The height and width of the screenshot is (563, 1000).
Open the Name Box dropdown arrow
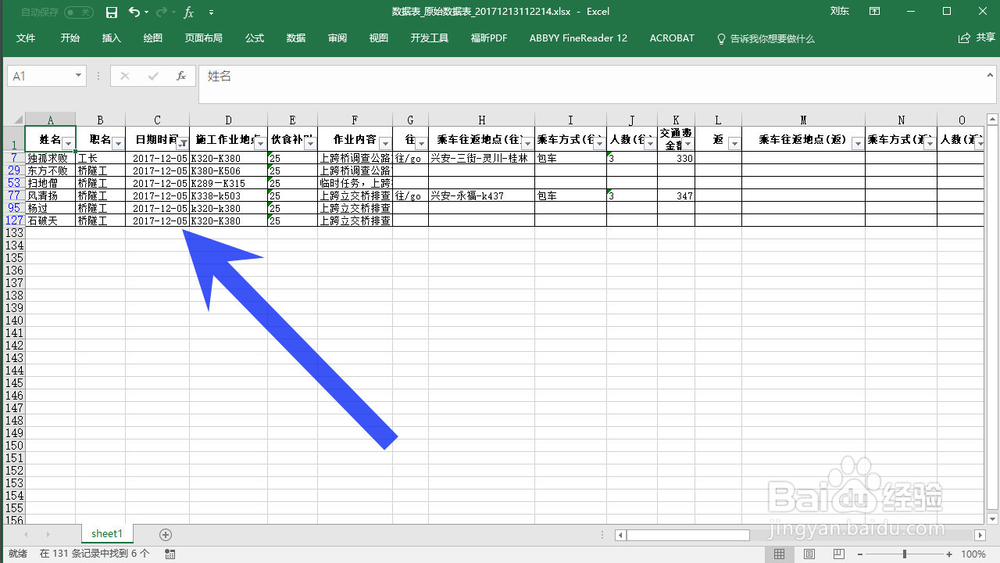(78, 75)
